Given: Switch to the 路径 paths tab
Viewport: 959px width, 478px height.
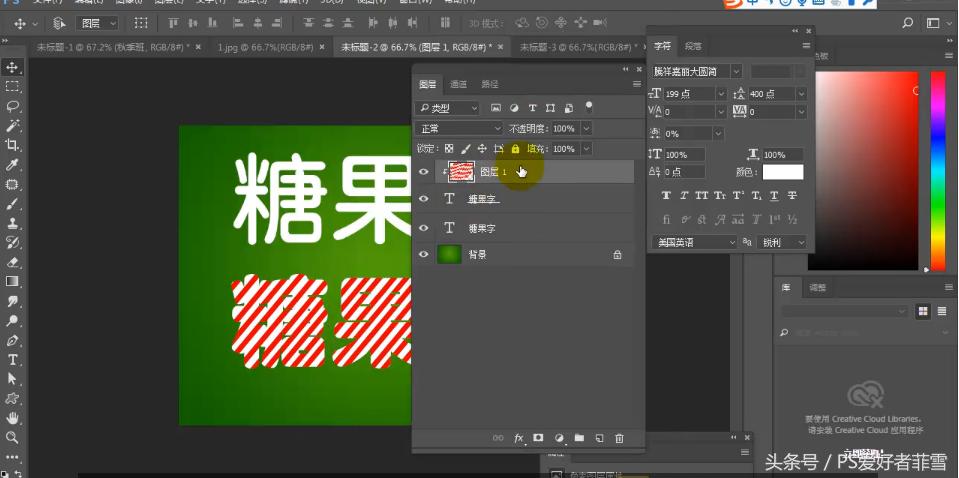Looking at the screenshot, I should 490,84.
